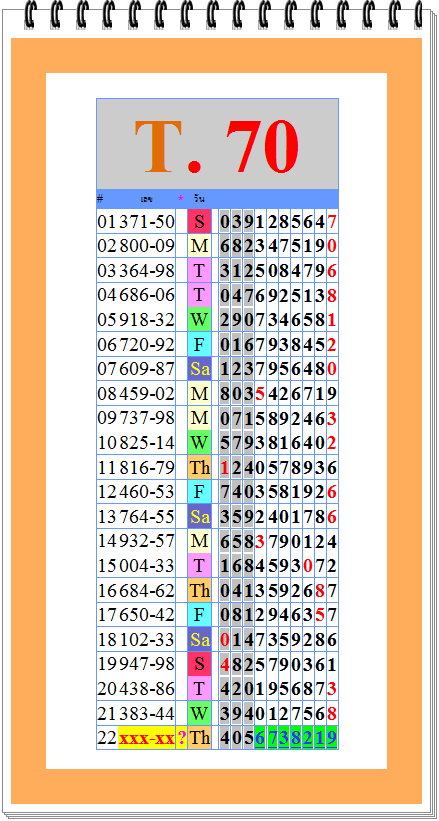Click the magenta asterisk in the header row
The height and width of the screenshot is (821, 439).
pos(181,198)
